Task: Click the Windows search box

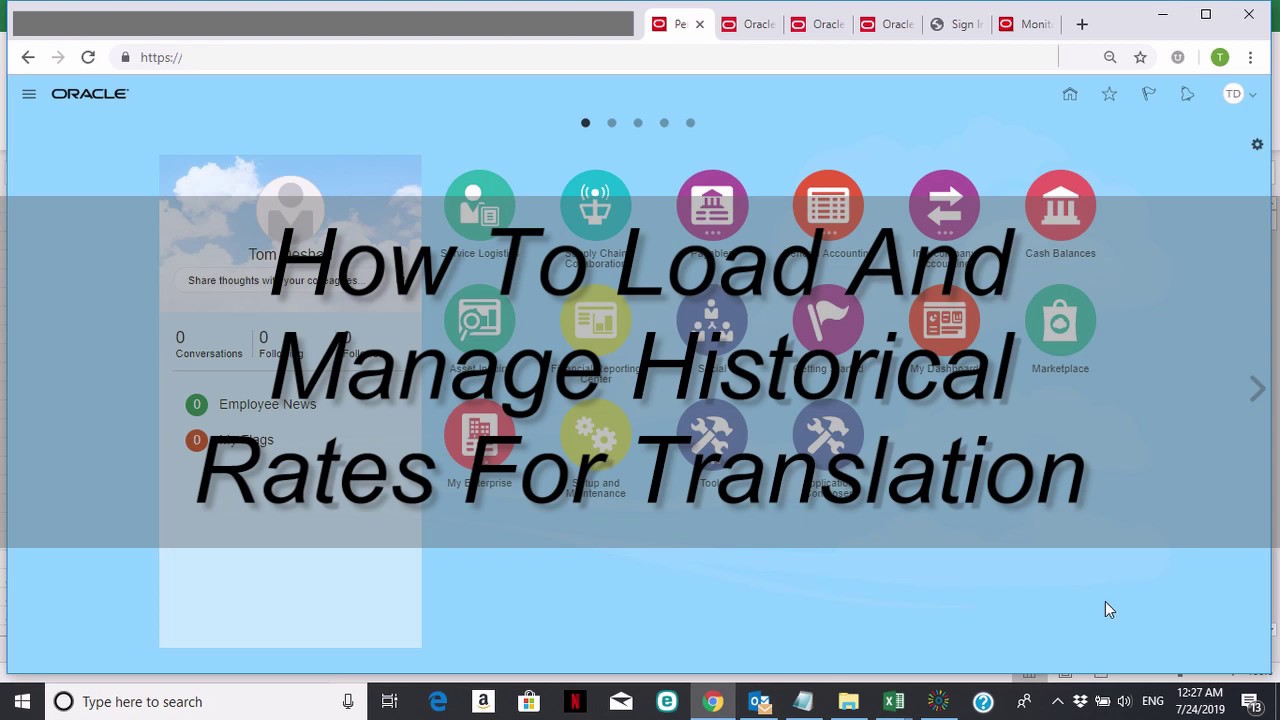Action: pyautogui.click(x=205, y=702)
